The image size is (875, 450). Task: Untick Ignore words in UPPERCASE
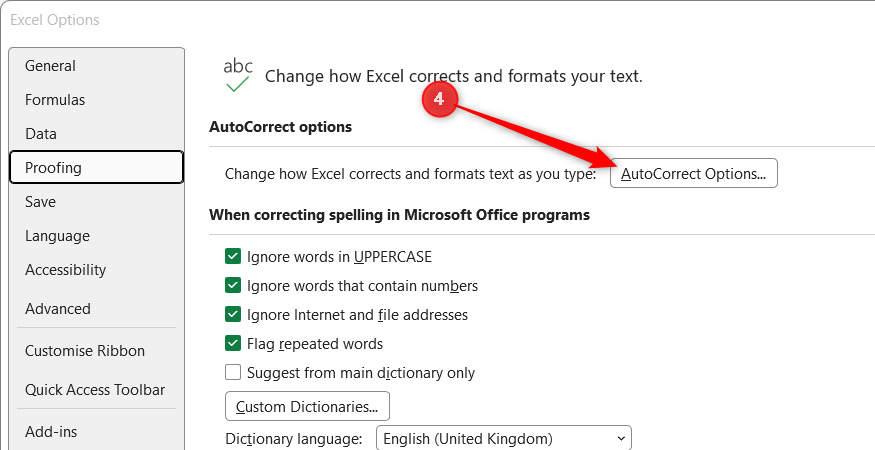233,256
